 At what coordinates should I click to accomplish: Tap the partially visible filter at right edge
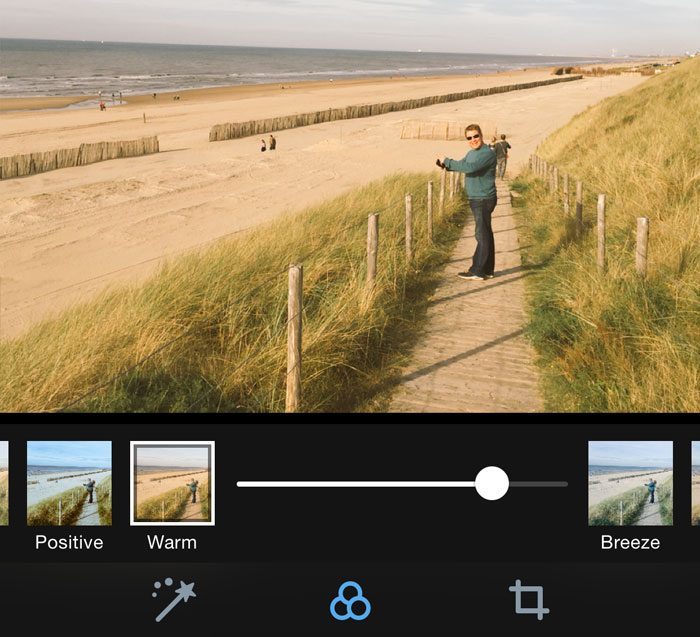point(695,483)
